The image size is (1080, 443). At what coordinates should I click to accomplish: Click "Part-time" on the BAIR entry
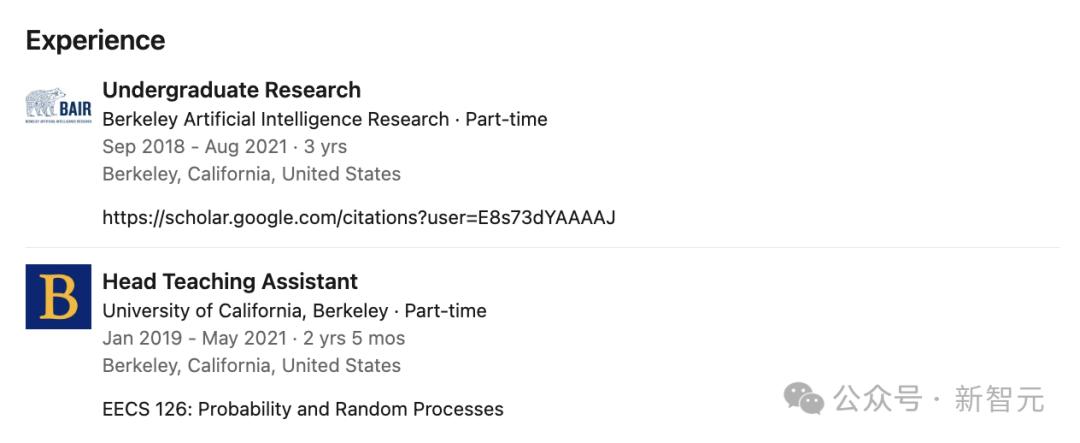(x=506, y=119)
